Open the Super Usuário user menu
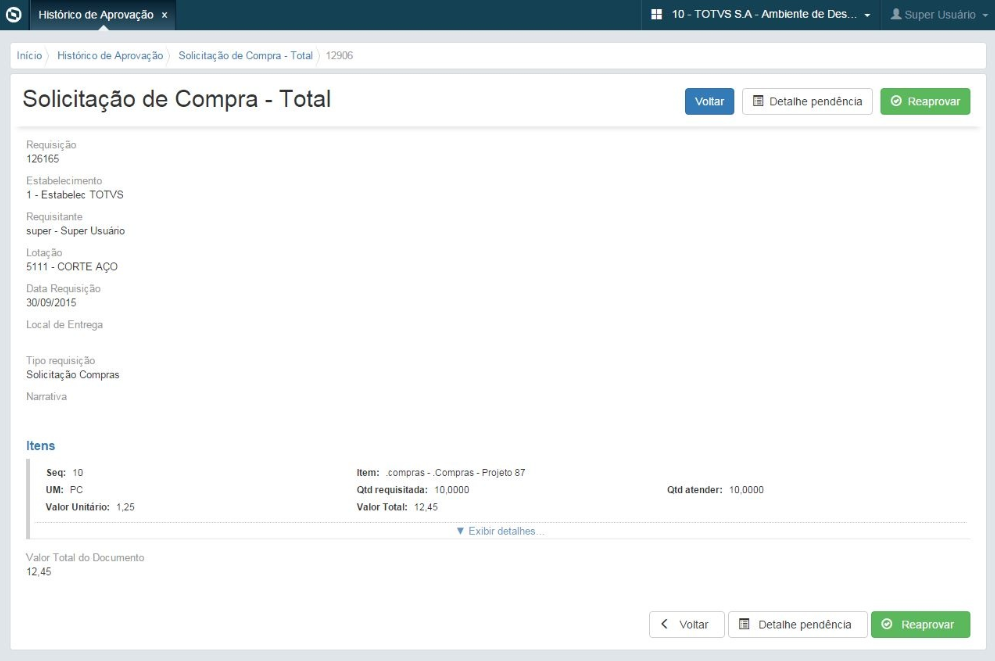 939,15
